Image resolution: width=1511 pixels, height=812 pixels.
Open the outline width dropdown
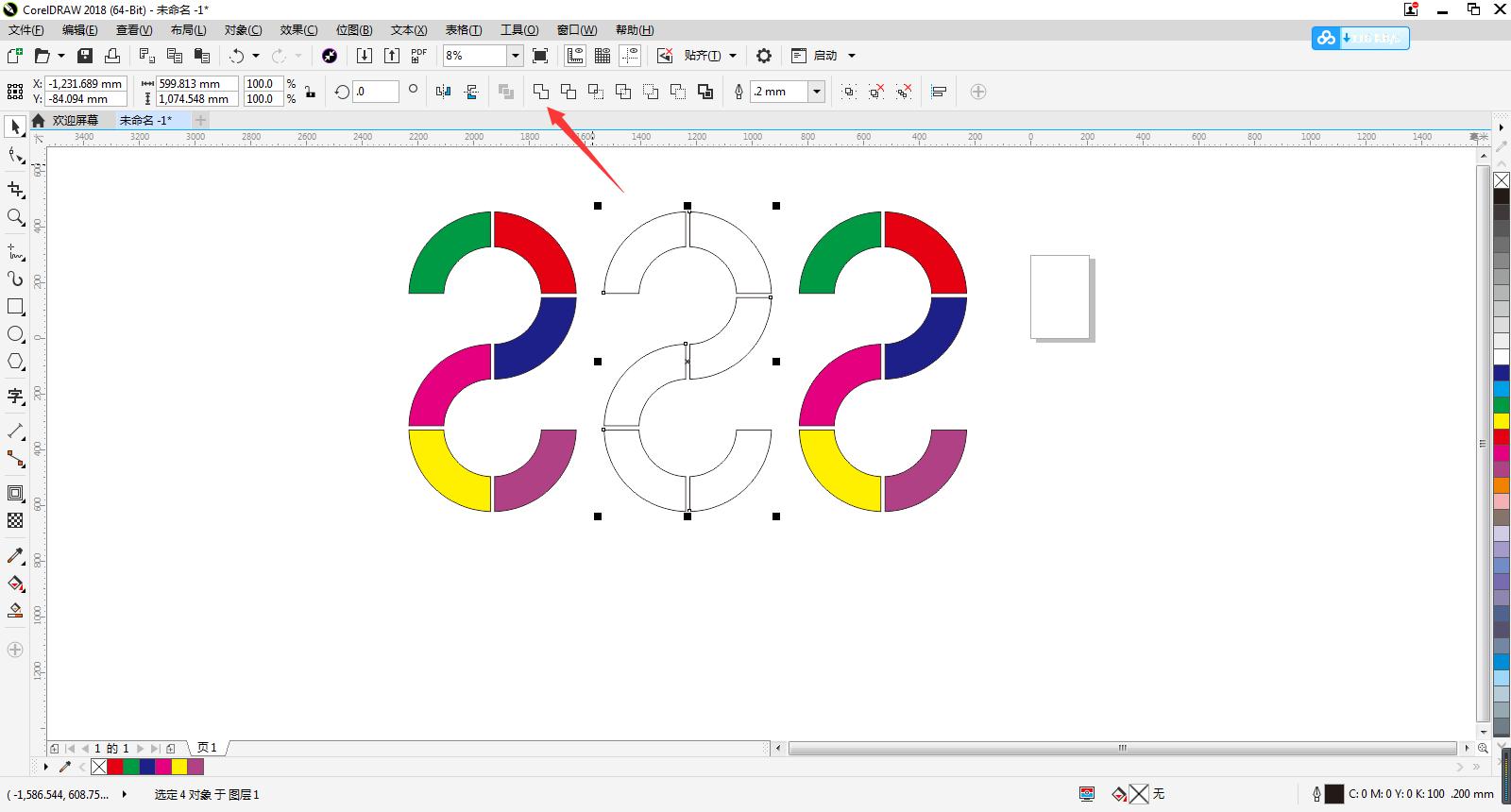click(817, 92)
